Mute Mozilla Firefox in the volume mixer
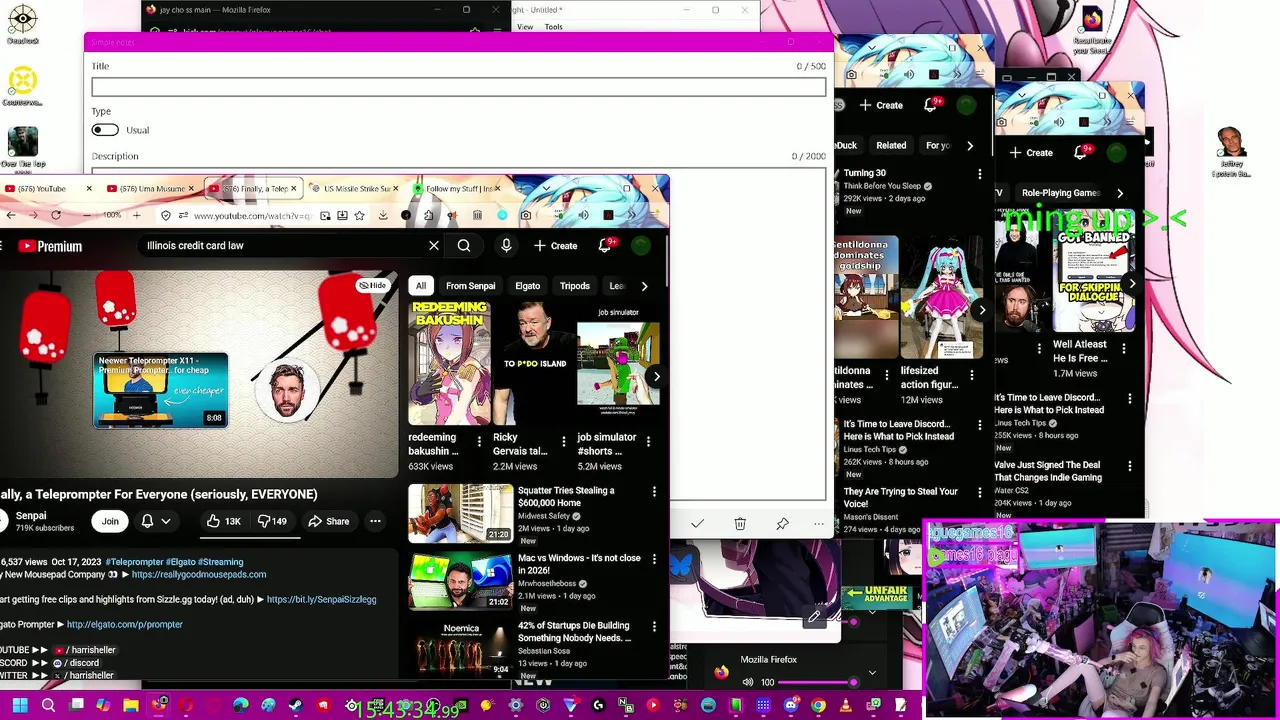The height and width of the screenshot is (720, 1280). pos(747,682)
